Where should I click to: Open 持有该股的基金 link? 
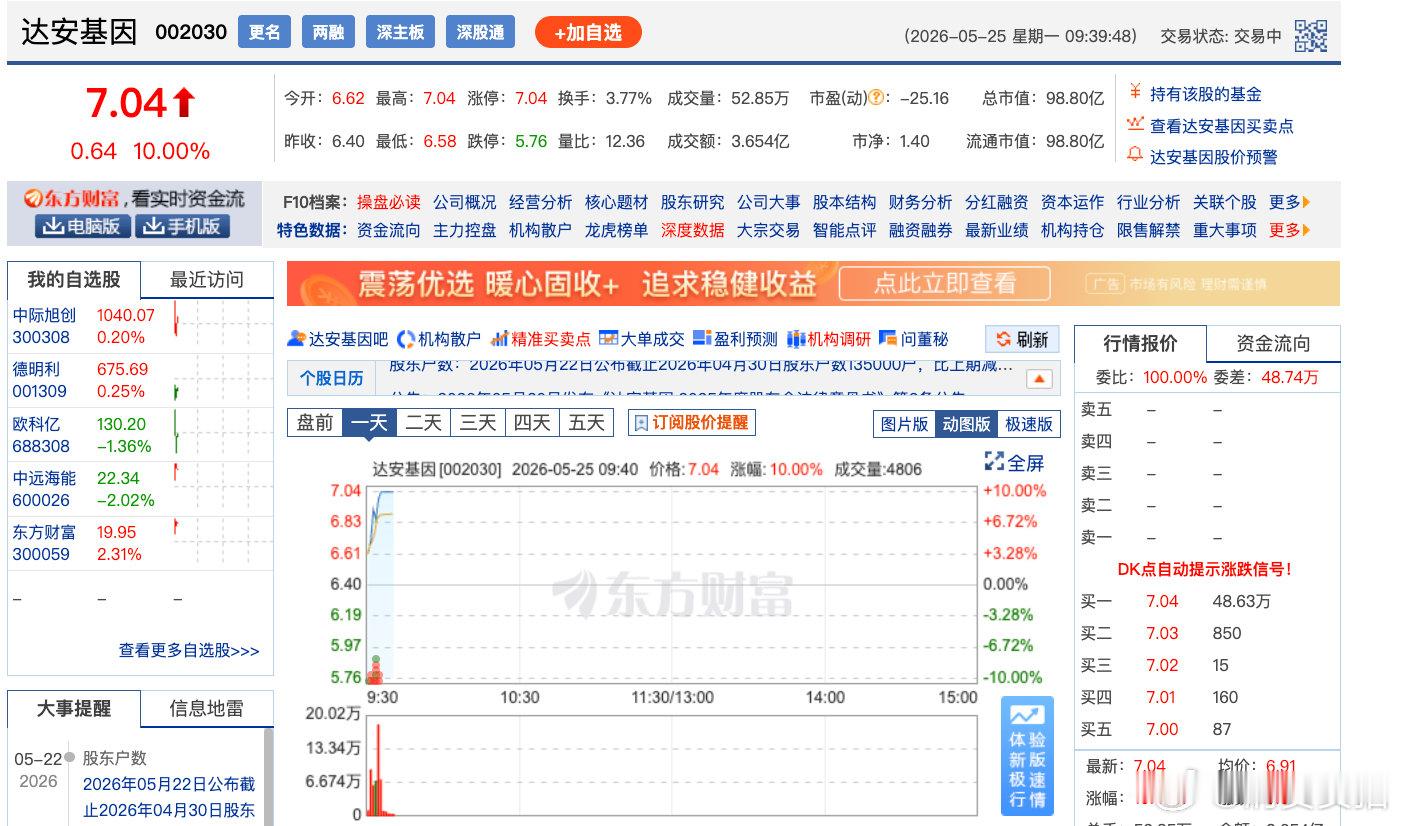pyautogui.click(x=1206, y=94)
